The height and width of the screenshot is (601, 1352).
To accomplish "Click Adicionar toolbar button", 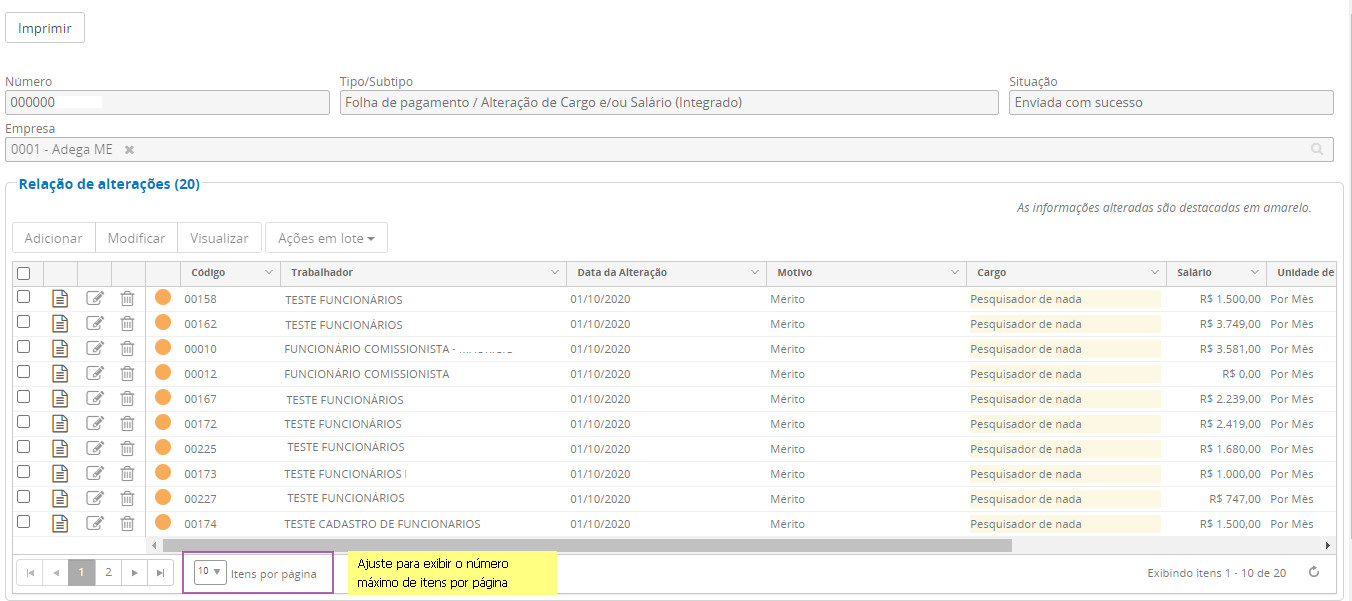I will pos(54,238).
